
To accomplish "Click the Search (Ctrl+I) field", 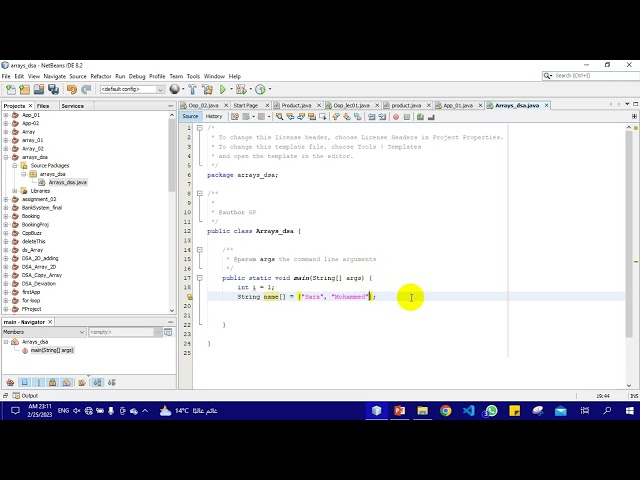I will (590, 75).
